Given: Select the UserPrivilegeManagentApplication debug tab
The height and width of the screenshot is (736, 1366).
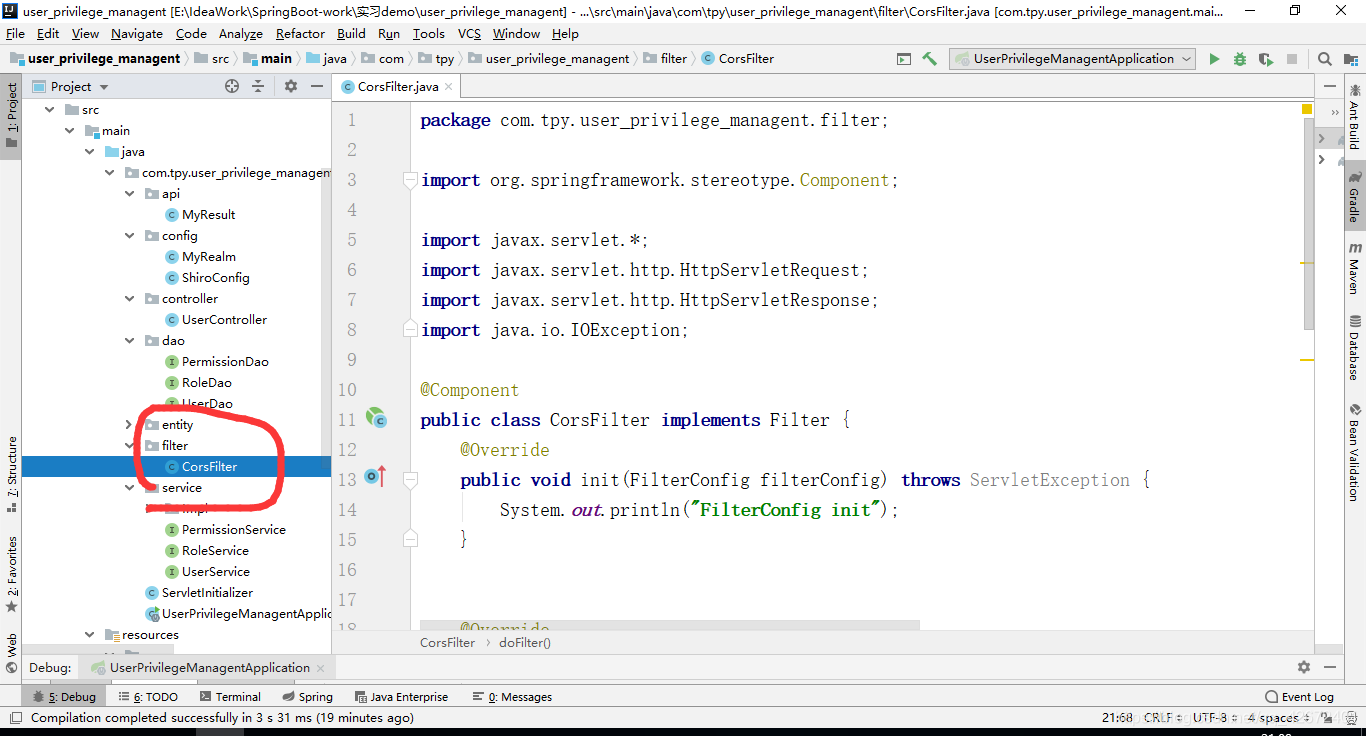Looking at the screenshot, I should (208, 667).
